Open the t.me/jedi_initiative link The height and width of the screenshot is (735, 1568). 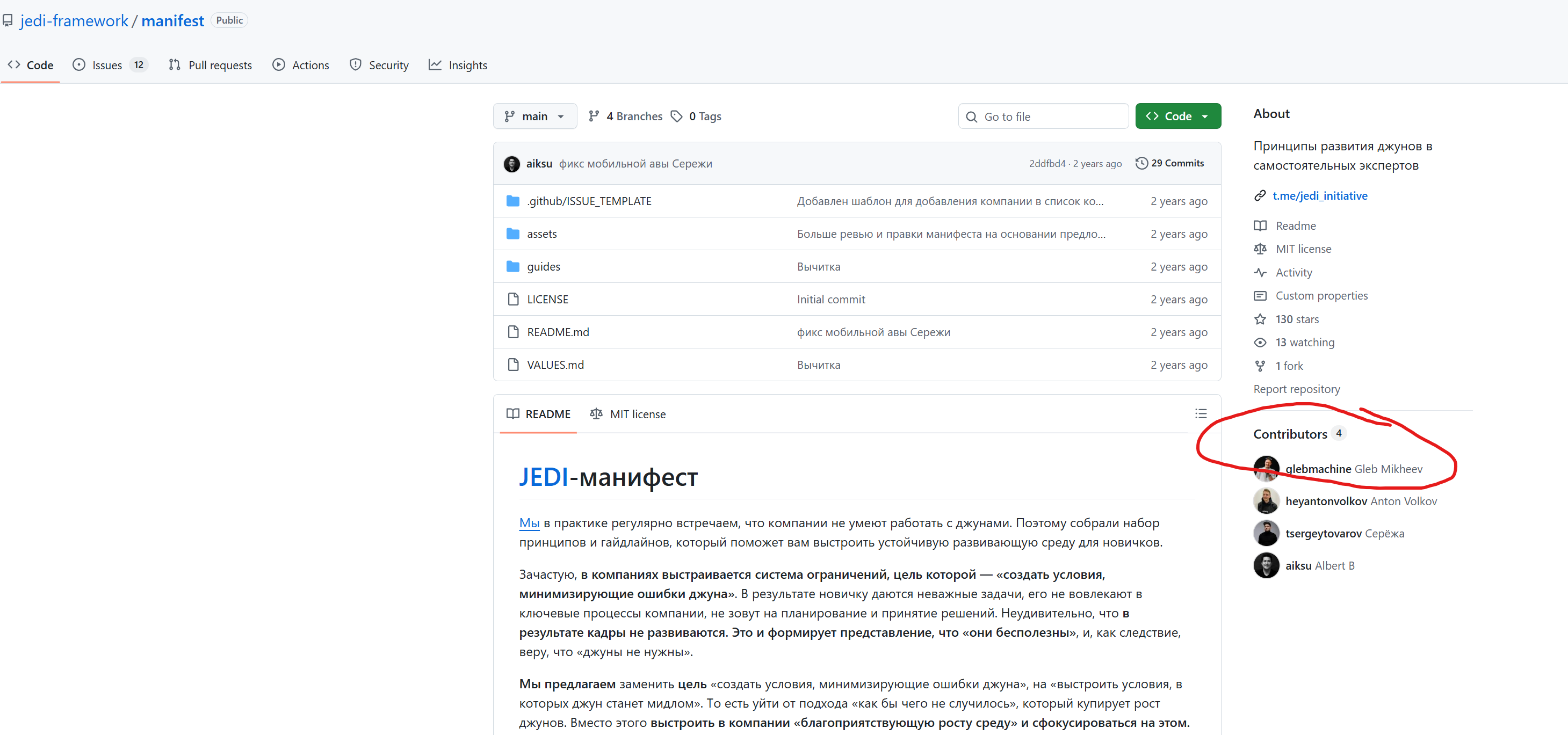[1320, 196]
